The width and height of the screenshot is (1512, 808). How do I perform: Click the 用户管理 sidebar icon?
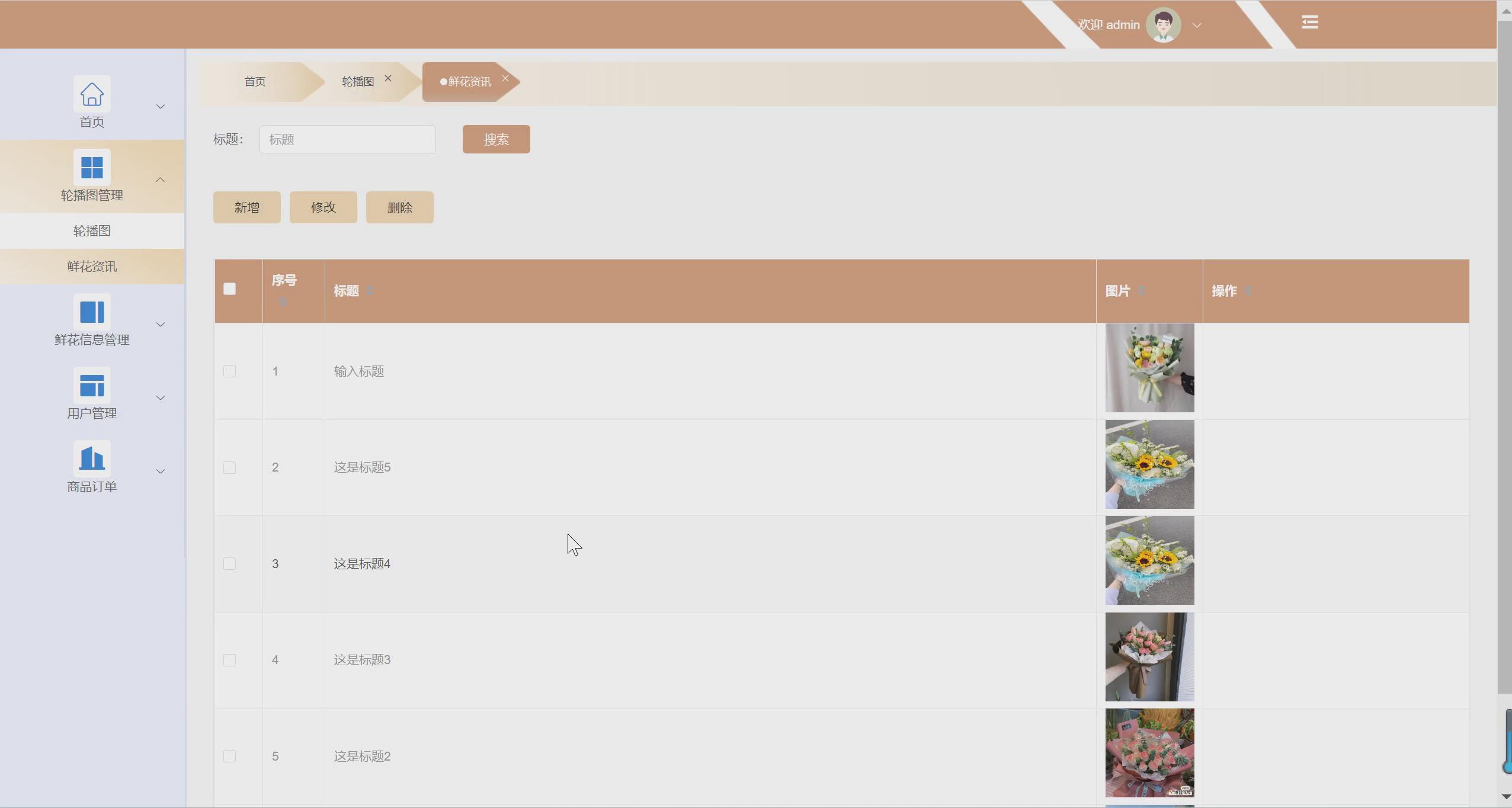click(92, 386)
